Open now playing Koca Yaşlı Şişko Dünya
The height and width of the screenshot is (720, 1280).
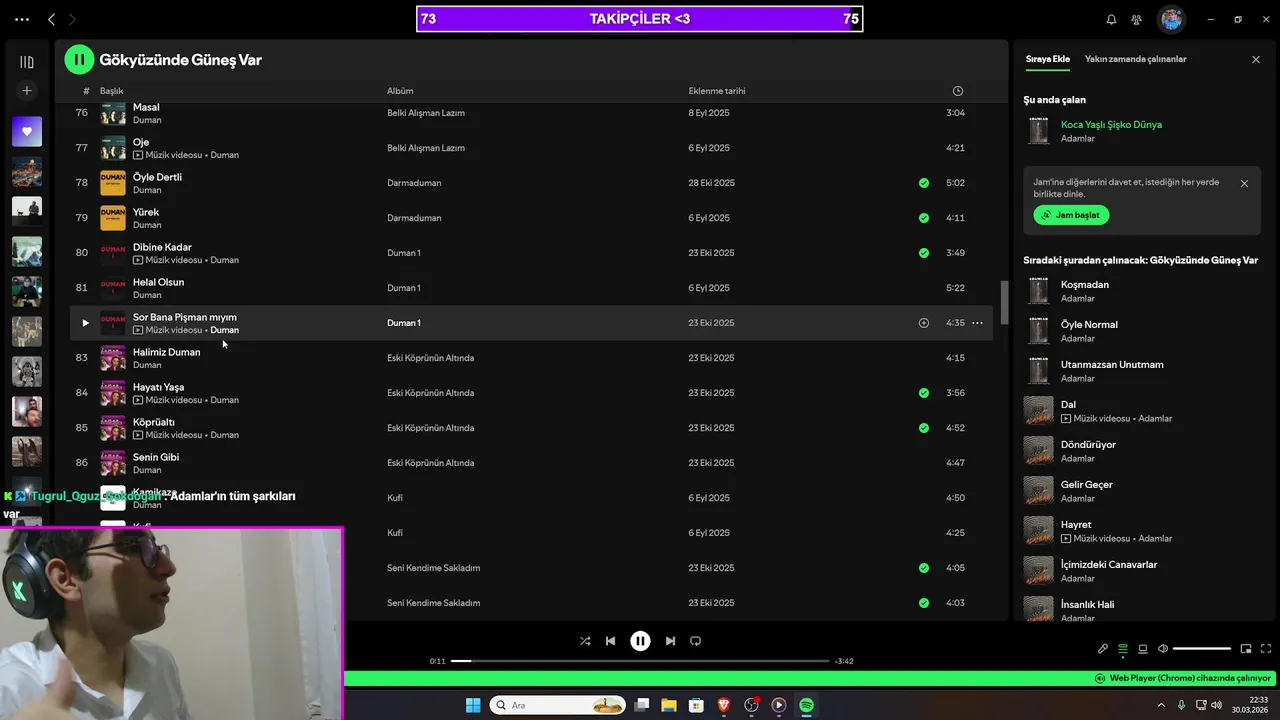coord(1111,125)
